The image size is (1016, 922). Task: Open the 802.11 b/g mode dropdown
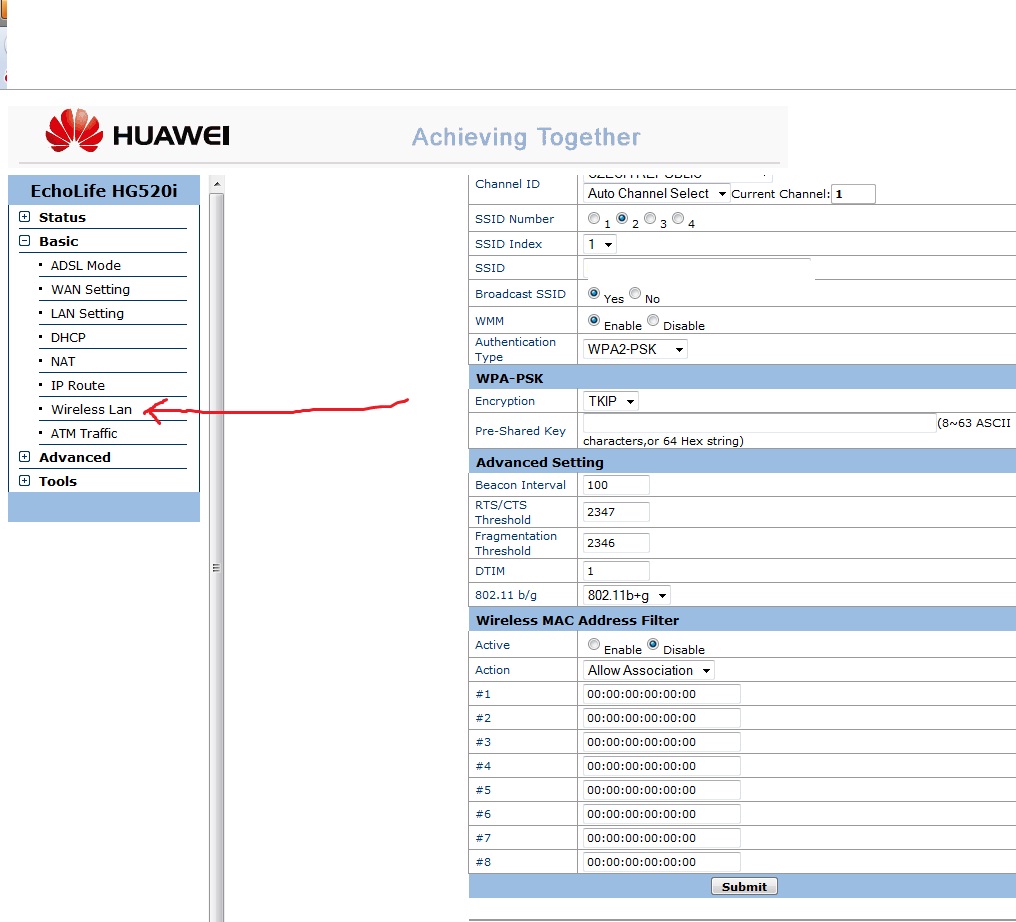click(x=627, y=595)
